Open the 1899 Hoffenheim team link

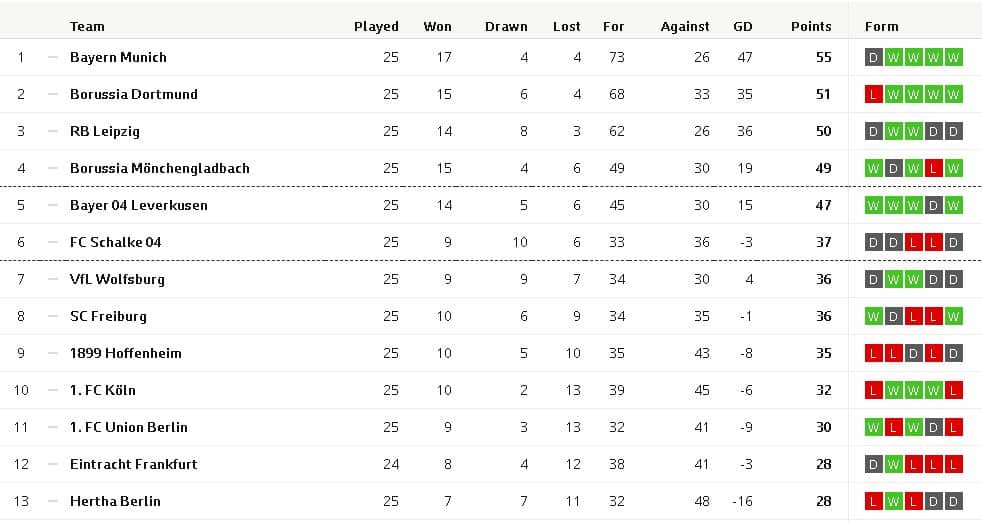click(125, 353)
